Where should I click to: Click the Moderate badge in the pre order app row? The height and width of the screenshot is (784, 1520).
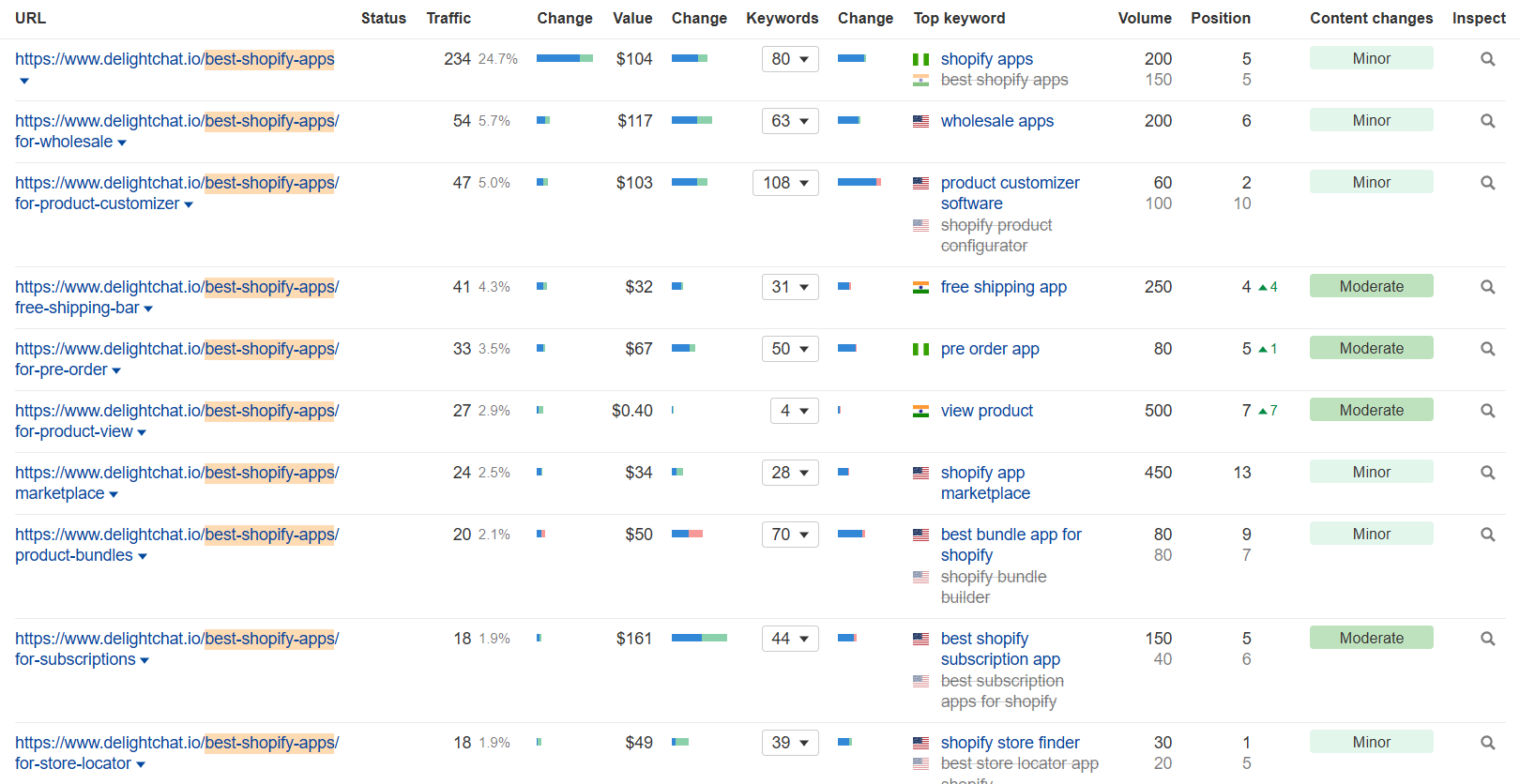(1372, 348)
